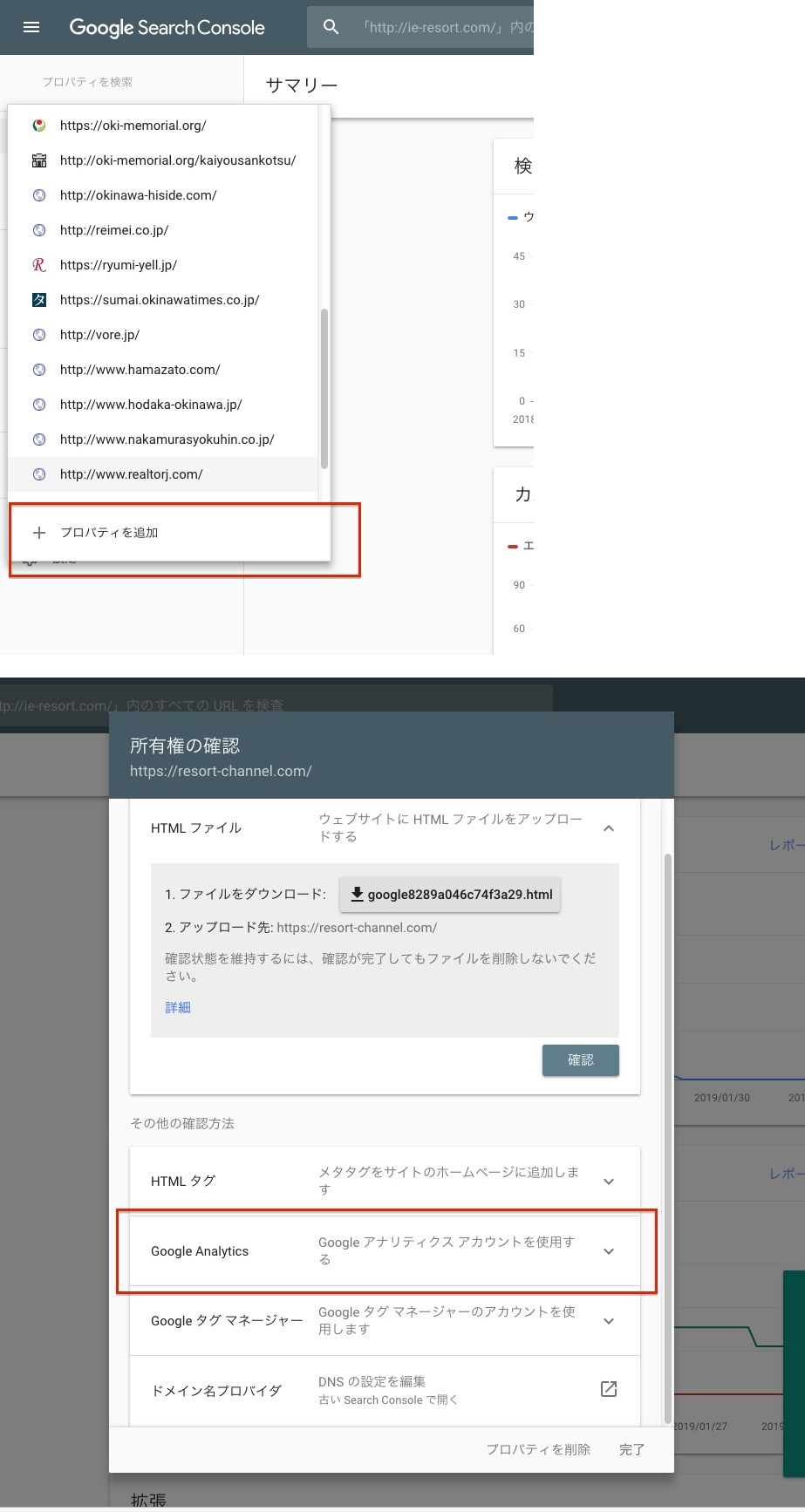Click プロパティを追加 to add a property
This screenshot has height=1512, width=805.
pos(169,533)
